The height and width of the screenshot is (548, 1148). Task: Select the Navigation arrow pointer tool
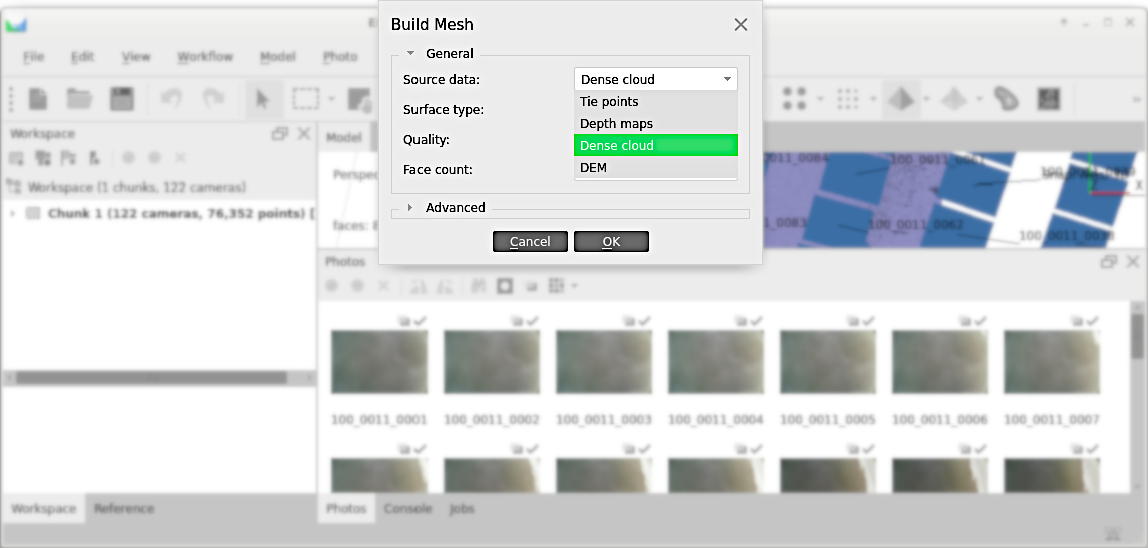point(262,98)
